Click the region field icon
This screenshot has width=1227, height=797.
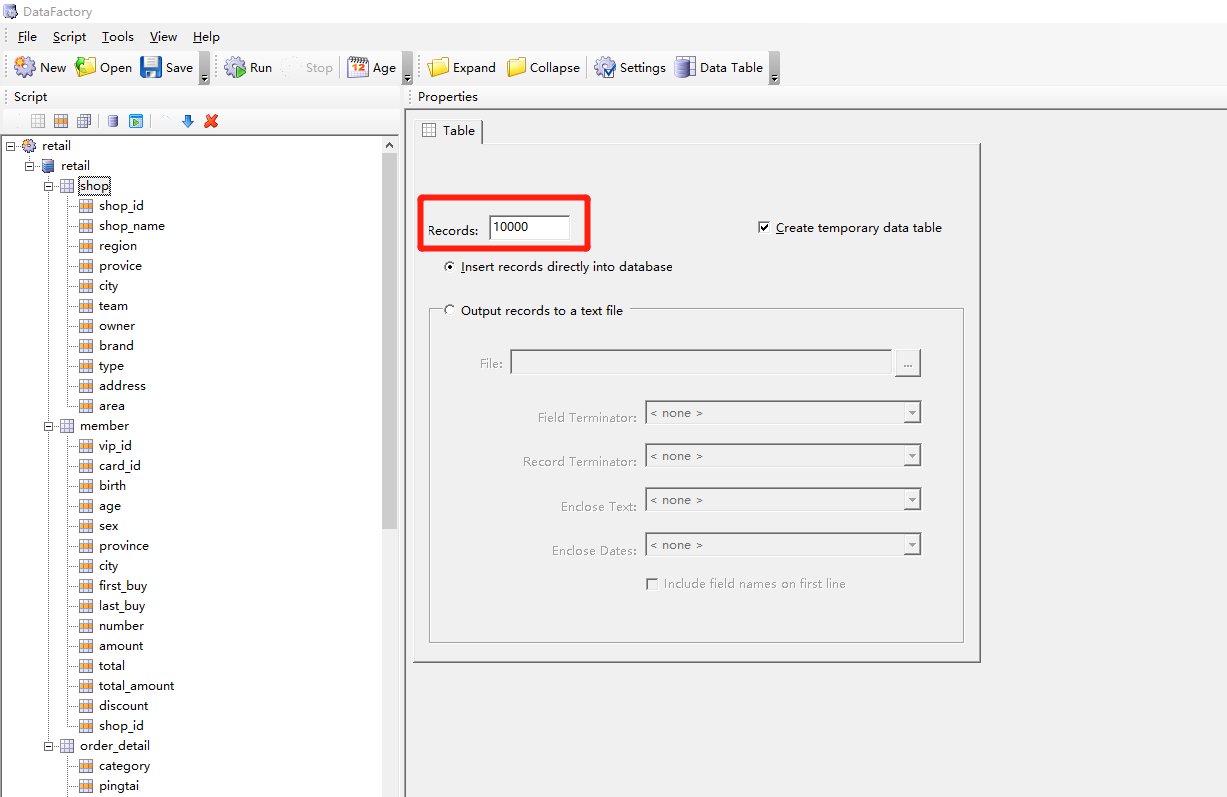click(x=86, y=246)
